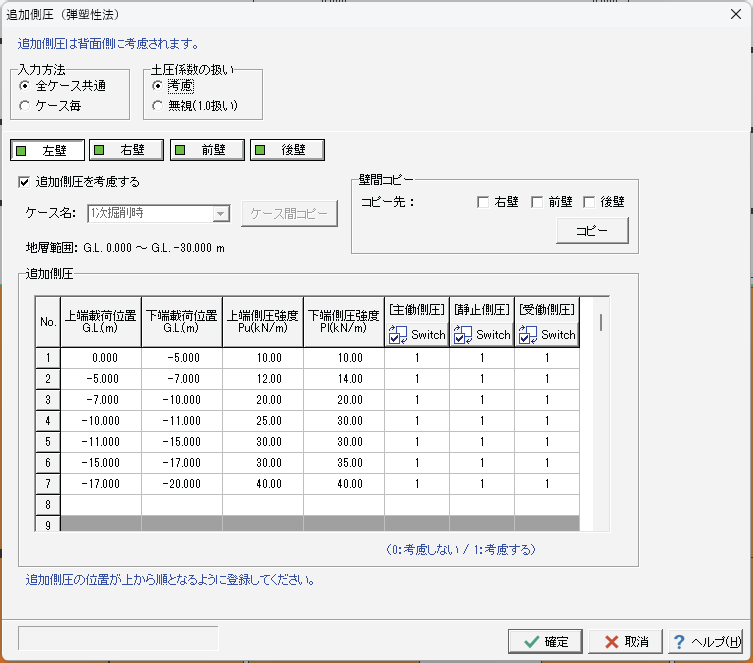
Task: Enable 右壁 as copy destination
Action: 484,202
